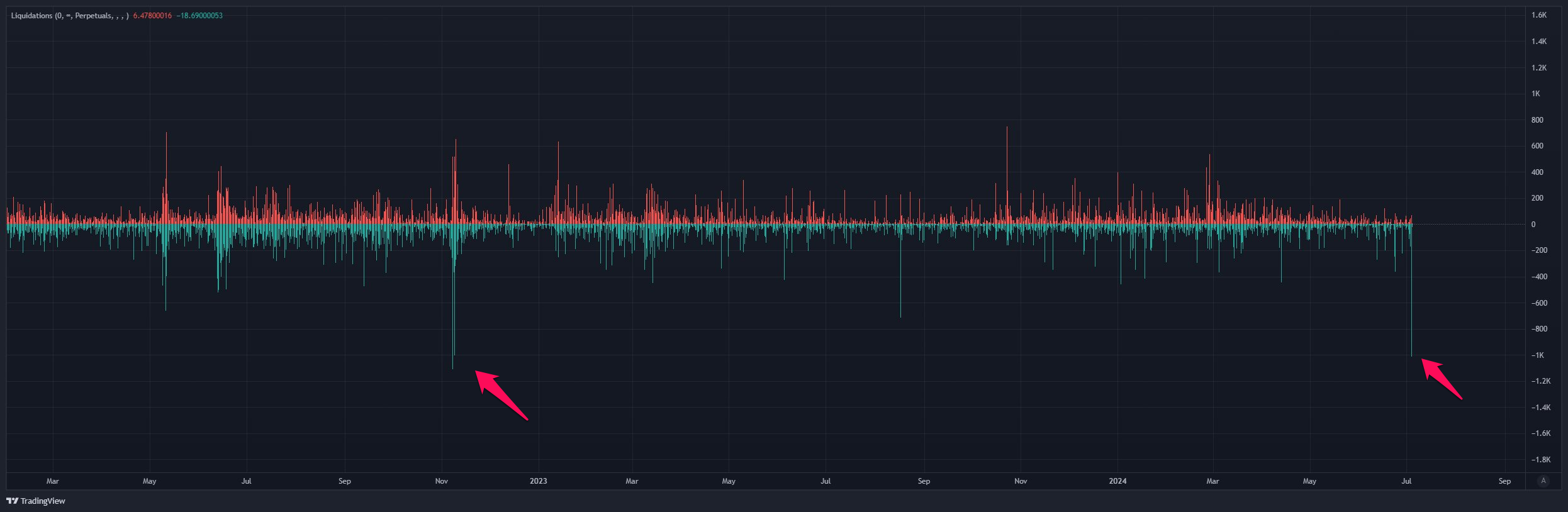Image resolution: width=1568 pixels, height=512 pixels.
Task: Click the green value -18.69000053
Action: pyautogui.click(x=199, y=16)
